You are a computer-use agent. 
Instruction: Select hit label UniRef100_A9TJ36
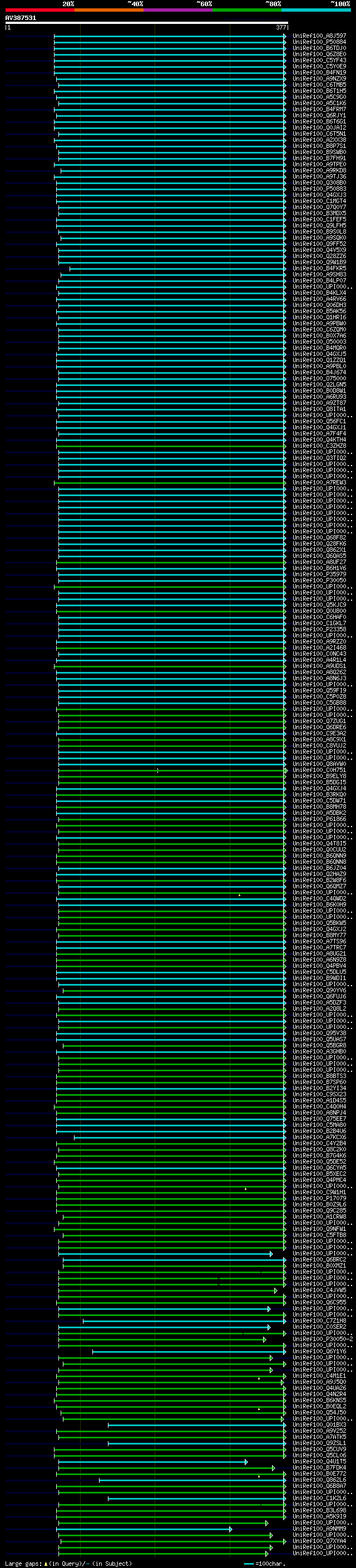[x=319, y=176]
